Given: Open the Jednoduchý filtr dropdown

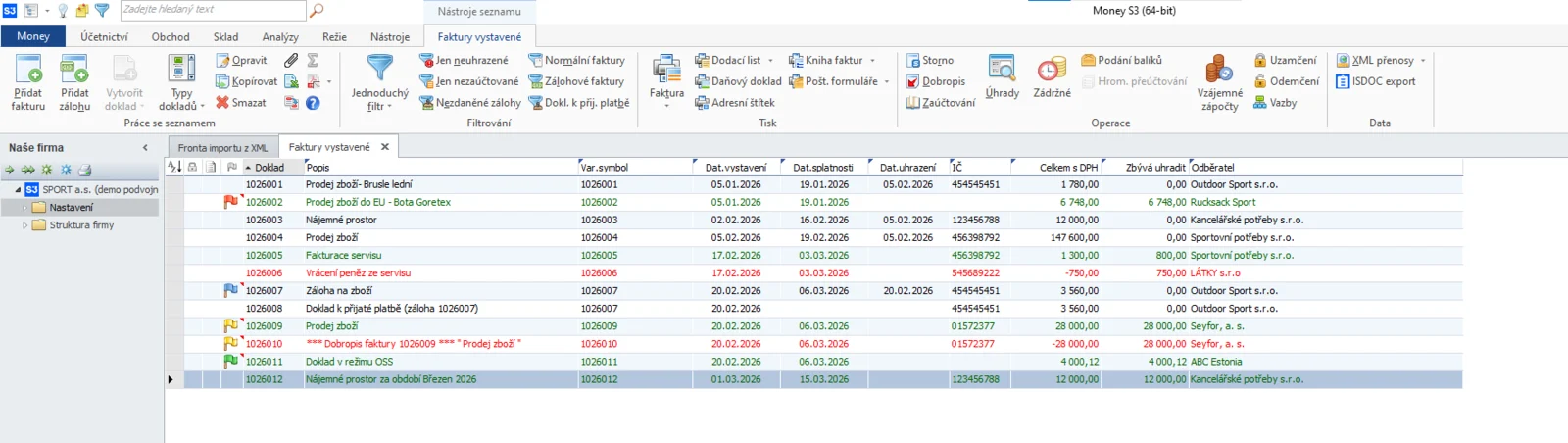Looking at the screenshot, I should pos(380,83).
